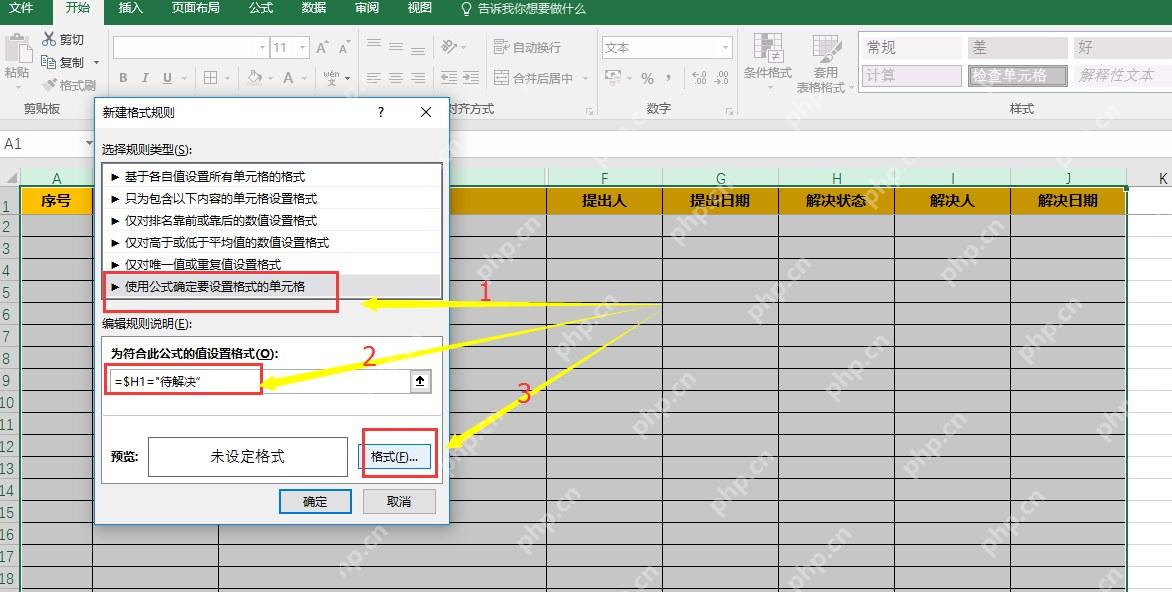1172x592 pixels.
Task: Click the Accounting Number Format currency icon
Action: (613, 78)
